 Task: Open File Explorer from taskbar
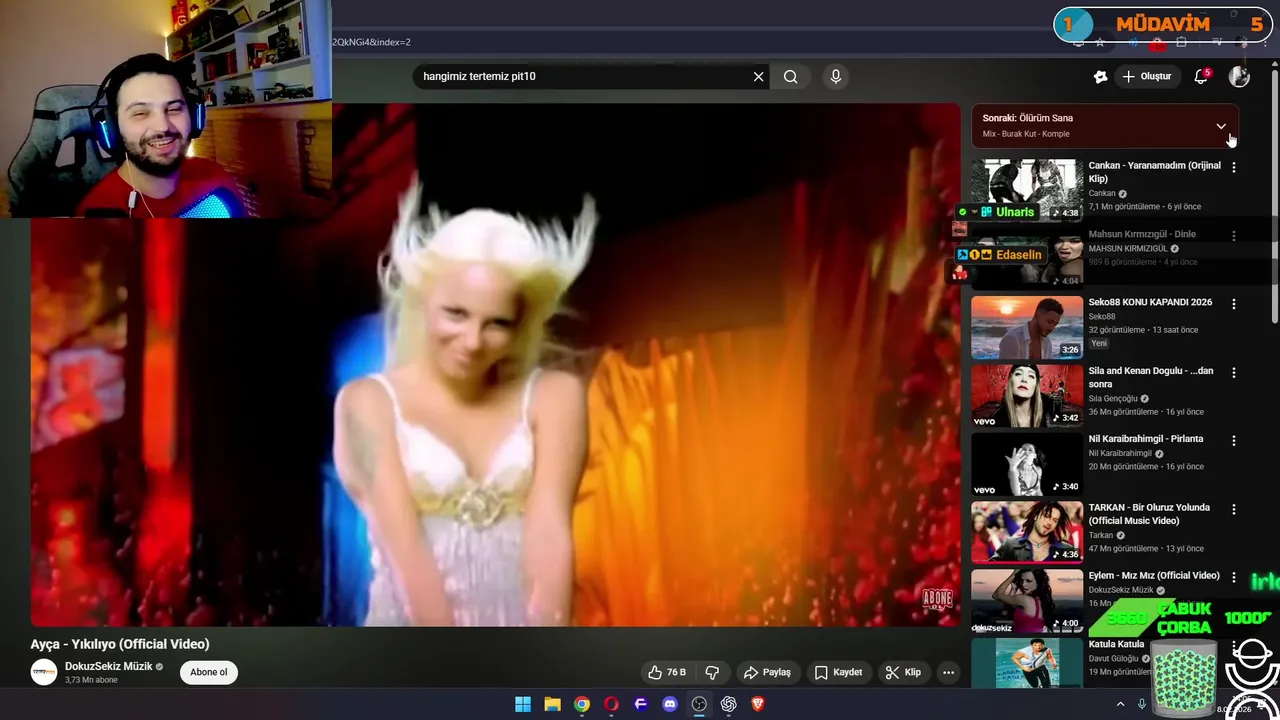[x=552, y=704]
